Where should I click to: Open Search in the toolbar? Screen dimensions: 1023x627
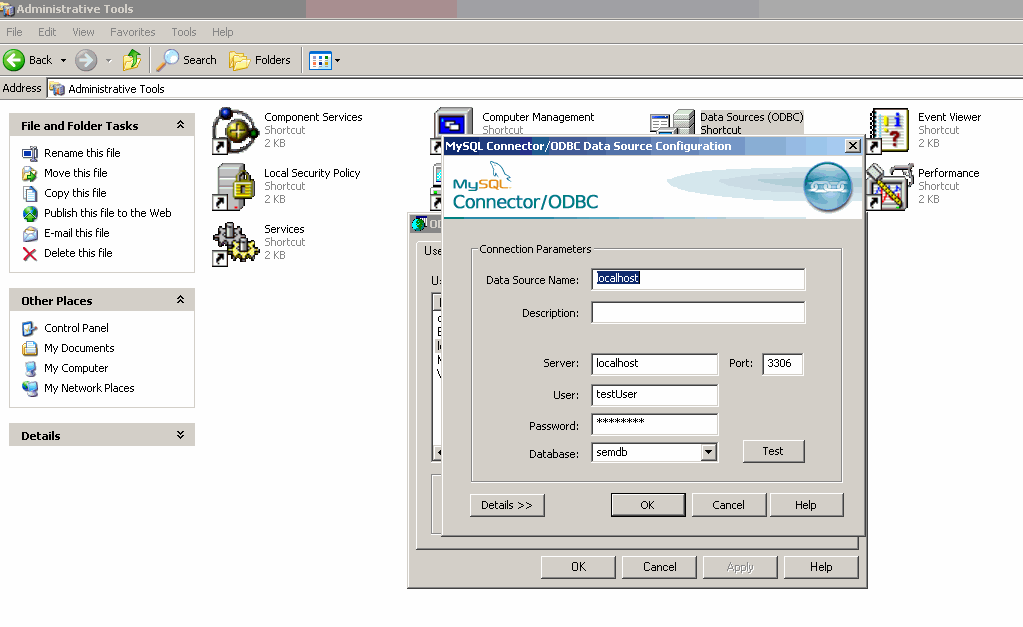(x=187, y=60)
